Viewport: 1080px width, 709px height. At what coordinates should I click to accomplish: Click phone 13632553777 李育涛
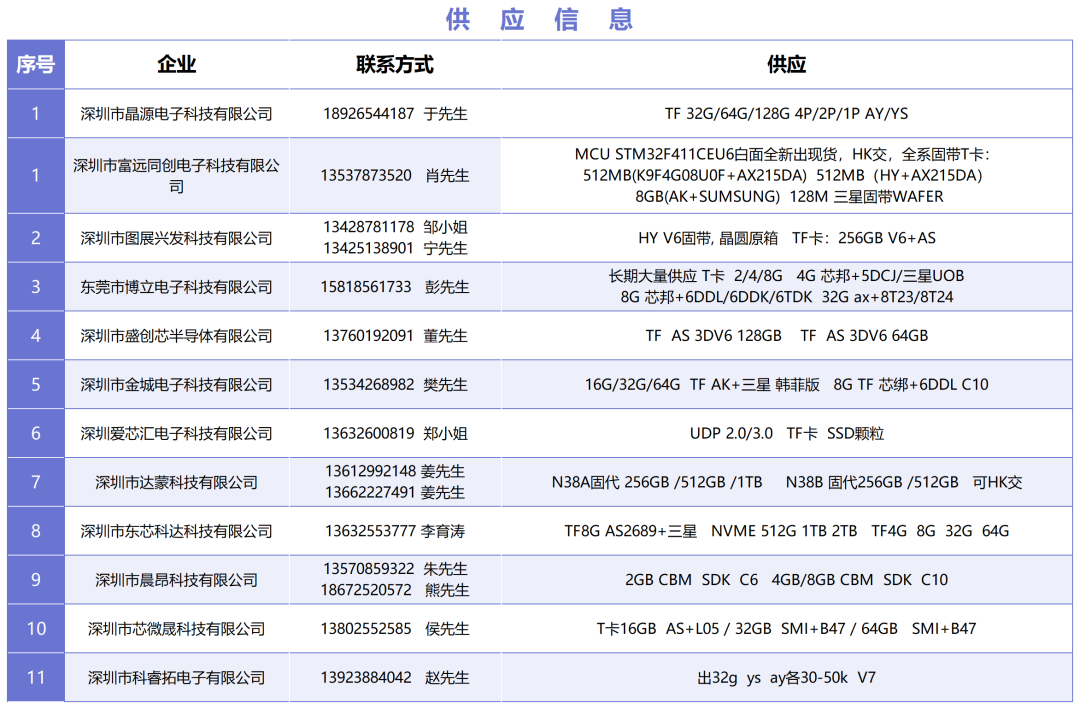(395, 532)
